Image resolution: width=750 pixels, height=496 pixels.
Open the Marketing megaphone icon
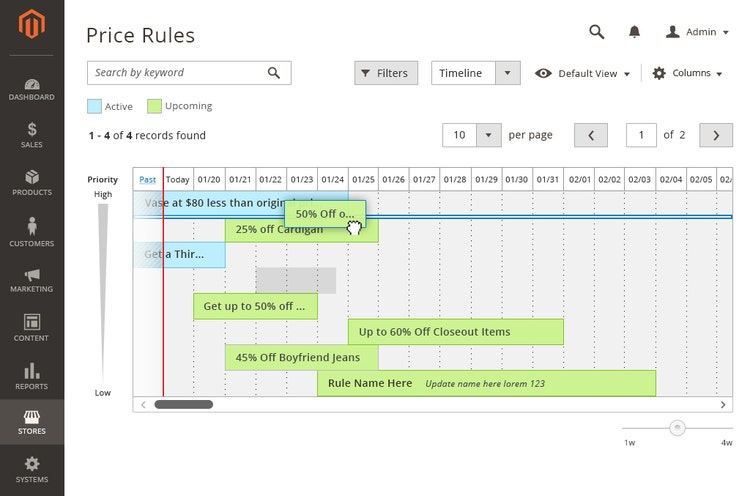coord(32,280)
